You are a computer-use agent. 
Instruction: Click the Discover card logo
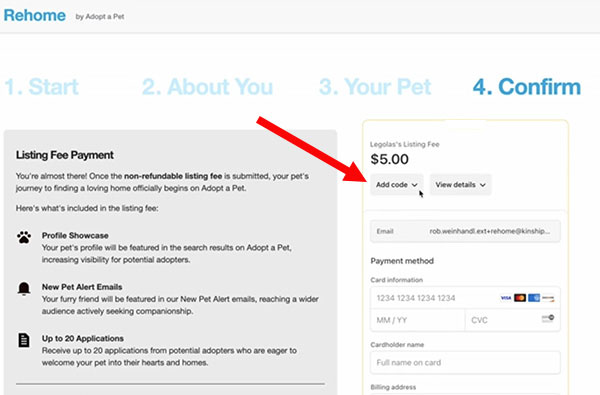point(548,298)
